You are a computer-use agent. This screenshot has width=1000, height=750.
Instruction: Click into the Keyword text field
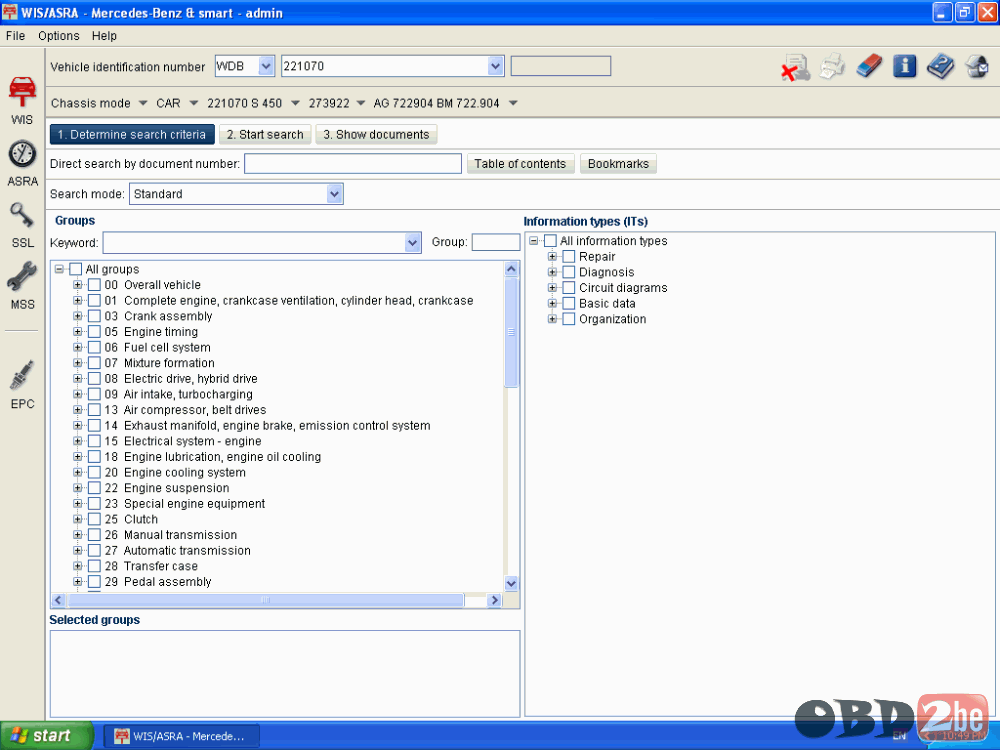tap(254, 242)
